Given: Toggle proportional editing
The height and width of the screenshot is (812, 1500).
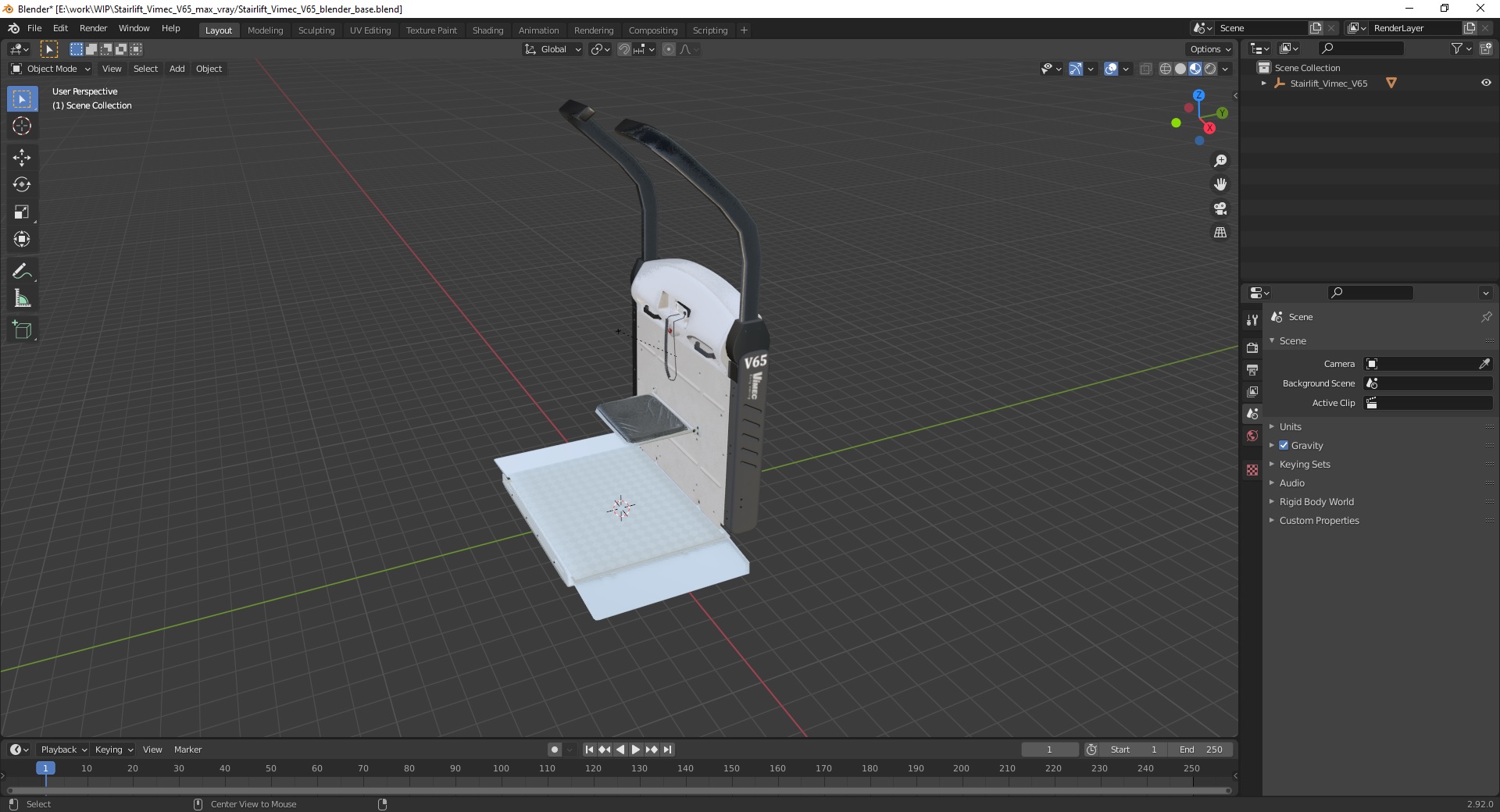Looking at the screenshot, I should (669, 49).
